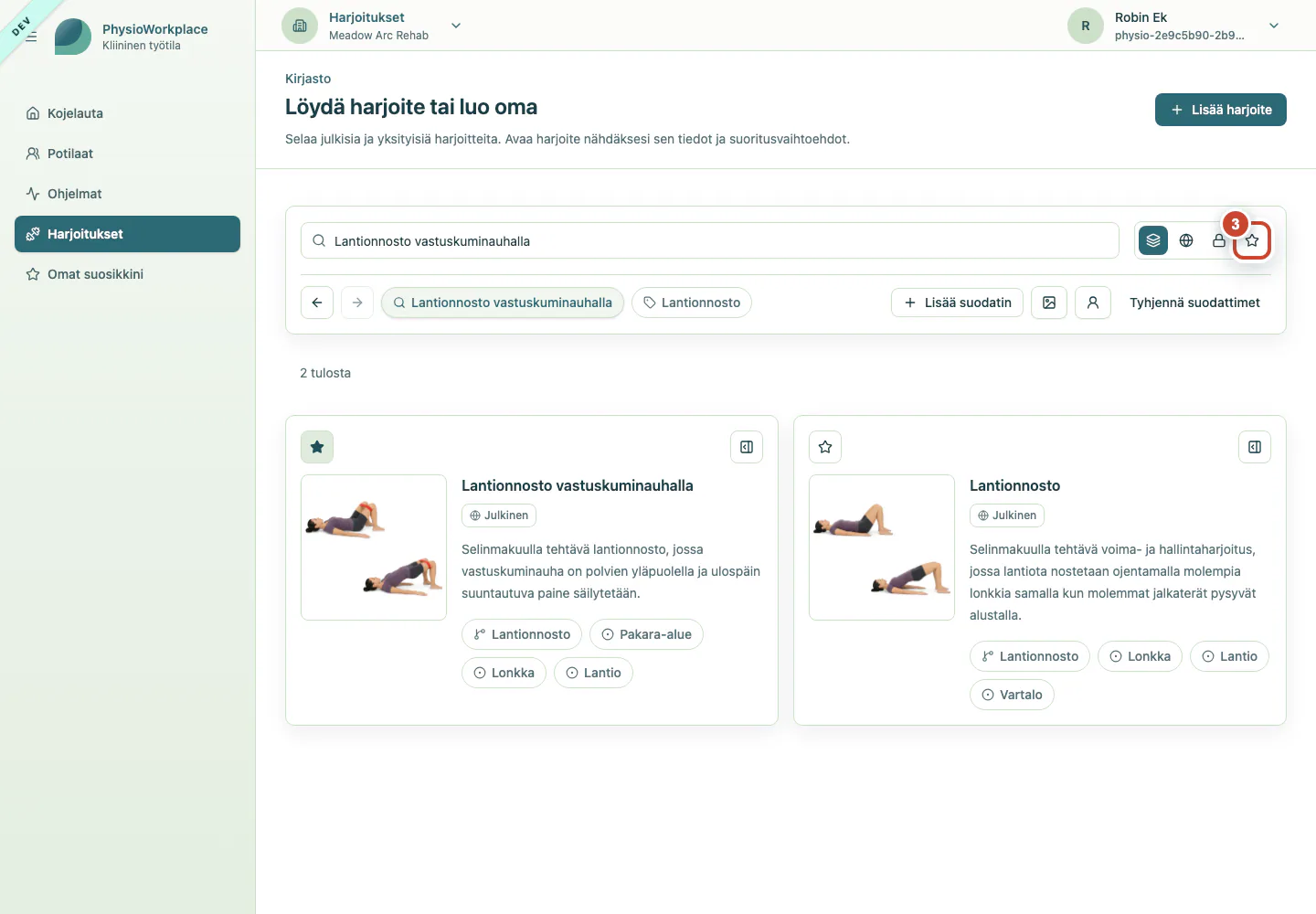Open side panel for Lantionnosto vastuskuminauhalla card
The image size is (1316, 914).
pyautogui.click(x=747, y=447)
